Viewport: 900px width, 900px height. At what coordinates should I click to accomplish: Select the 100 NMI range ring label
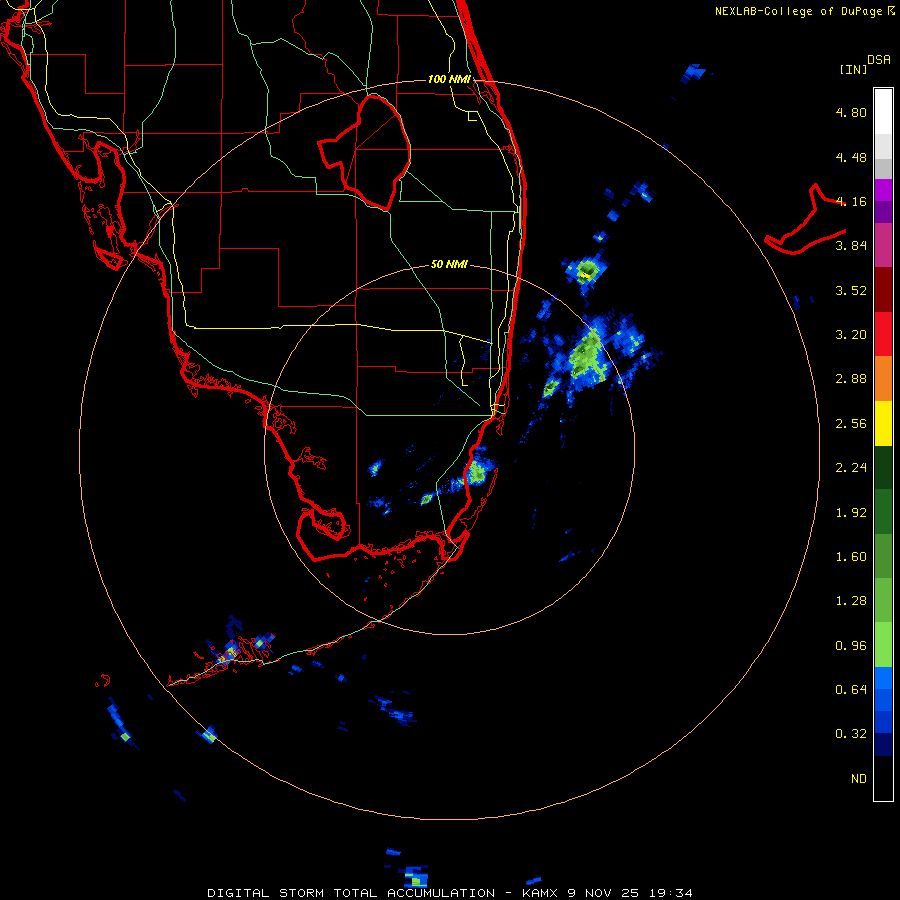pos(449,79)
